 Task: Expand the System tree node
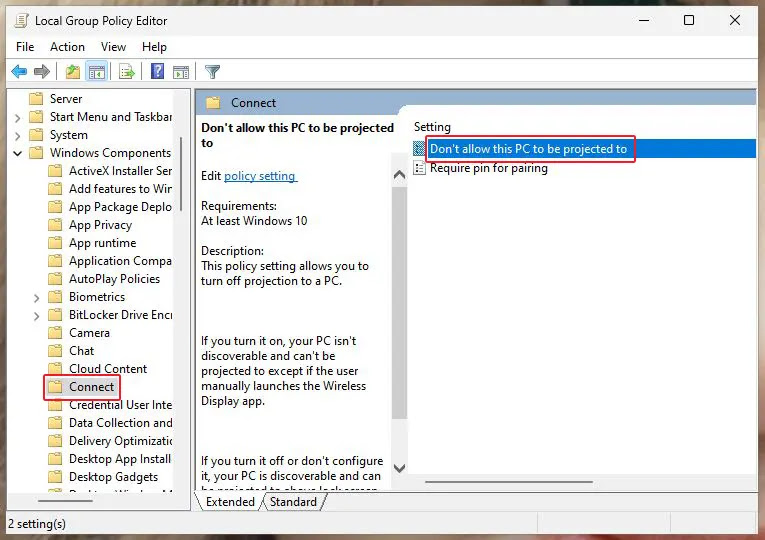coord(18,136)
